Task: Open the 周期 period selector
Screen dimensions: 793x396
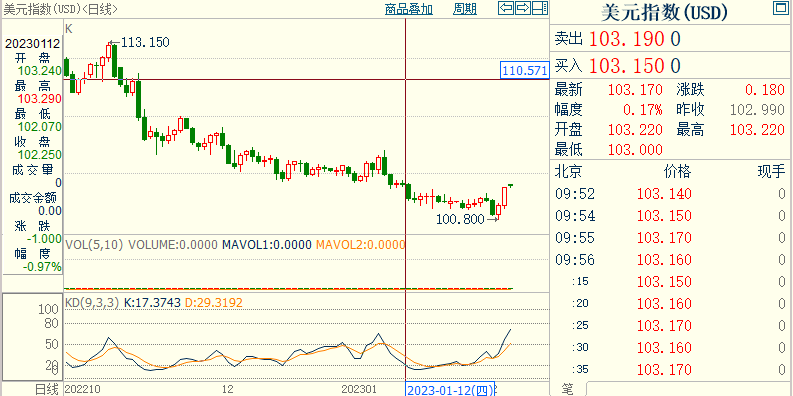Action: (x=464, y=9)
